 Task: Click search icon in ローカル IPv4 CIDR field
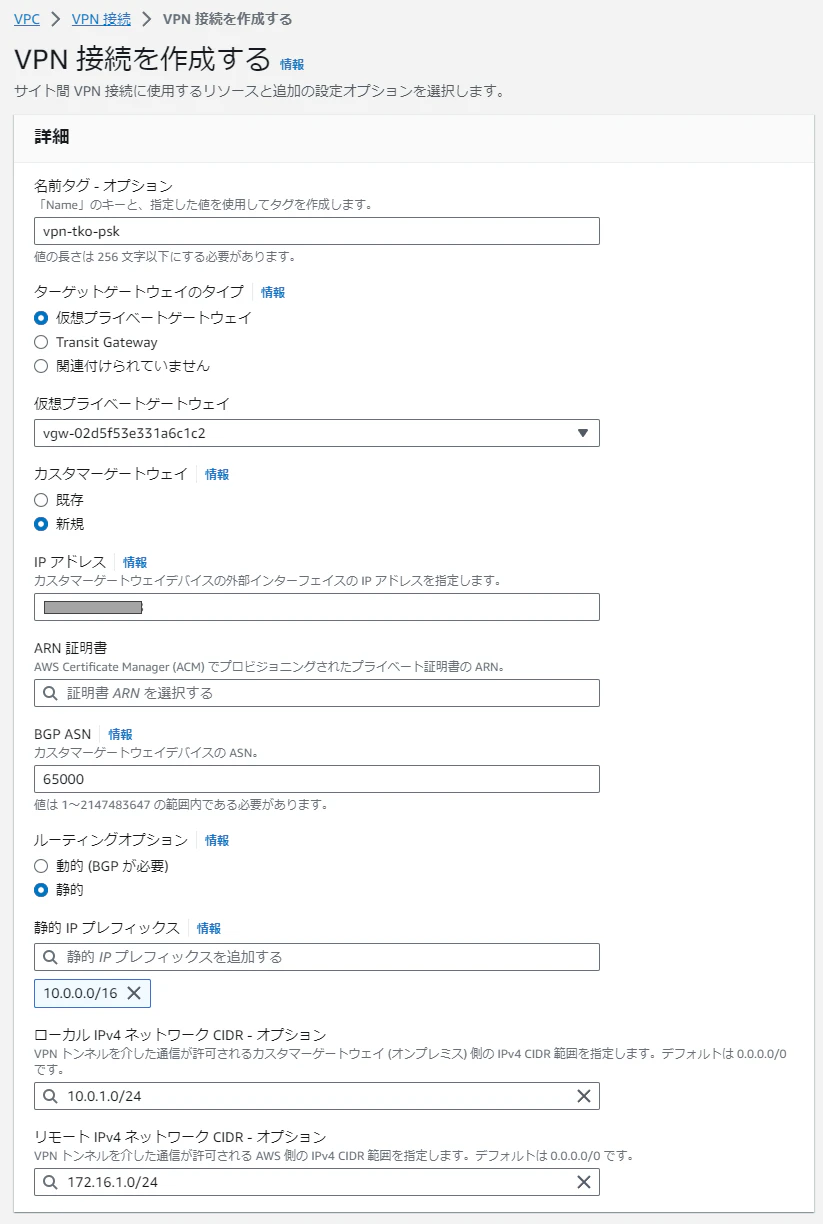click(x=51, y=1096)
